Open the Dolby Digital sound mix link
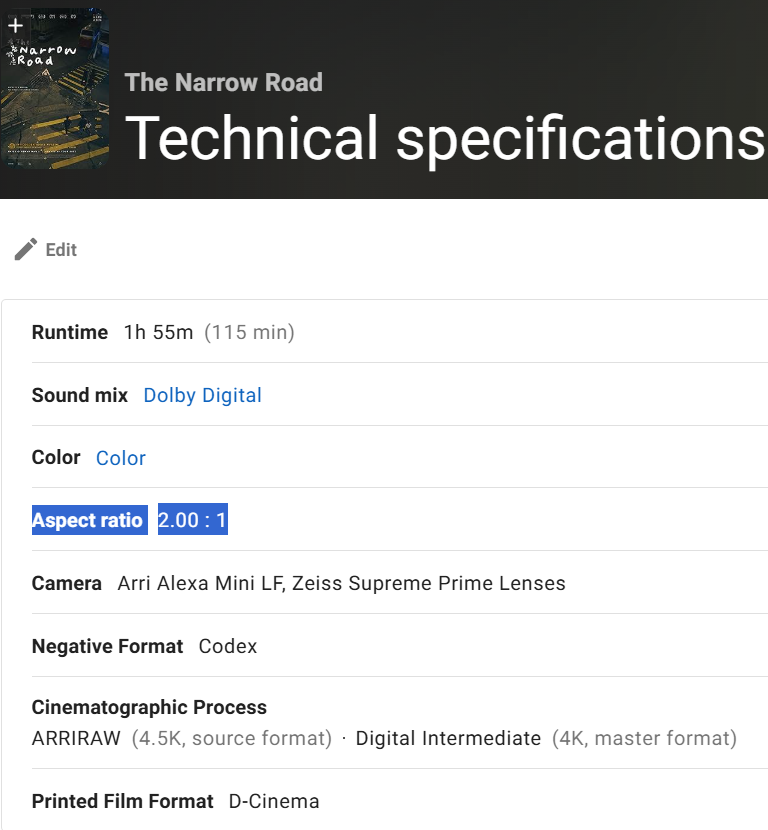 coord(202,395)
